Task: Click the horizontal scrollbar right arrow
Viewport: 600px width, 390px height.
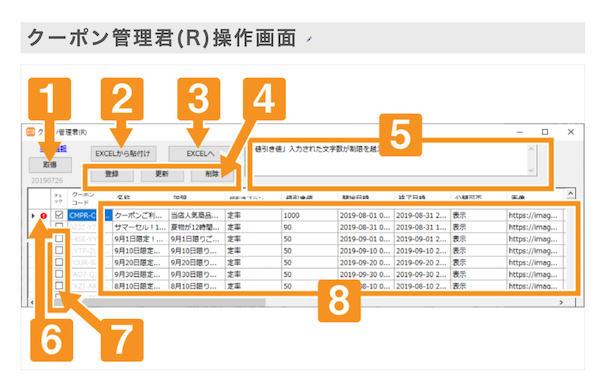Action: 561,302
